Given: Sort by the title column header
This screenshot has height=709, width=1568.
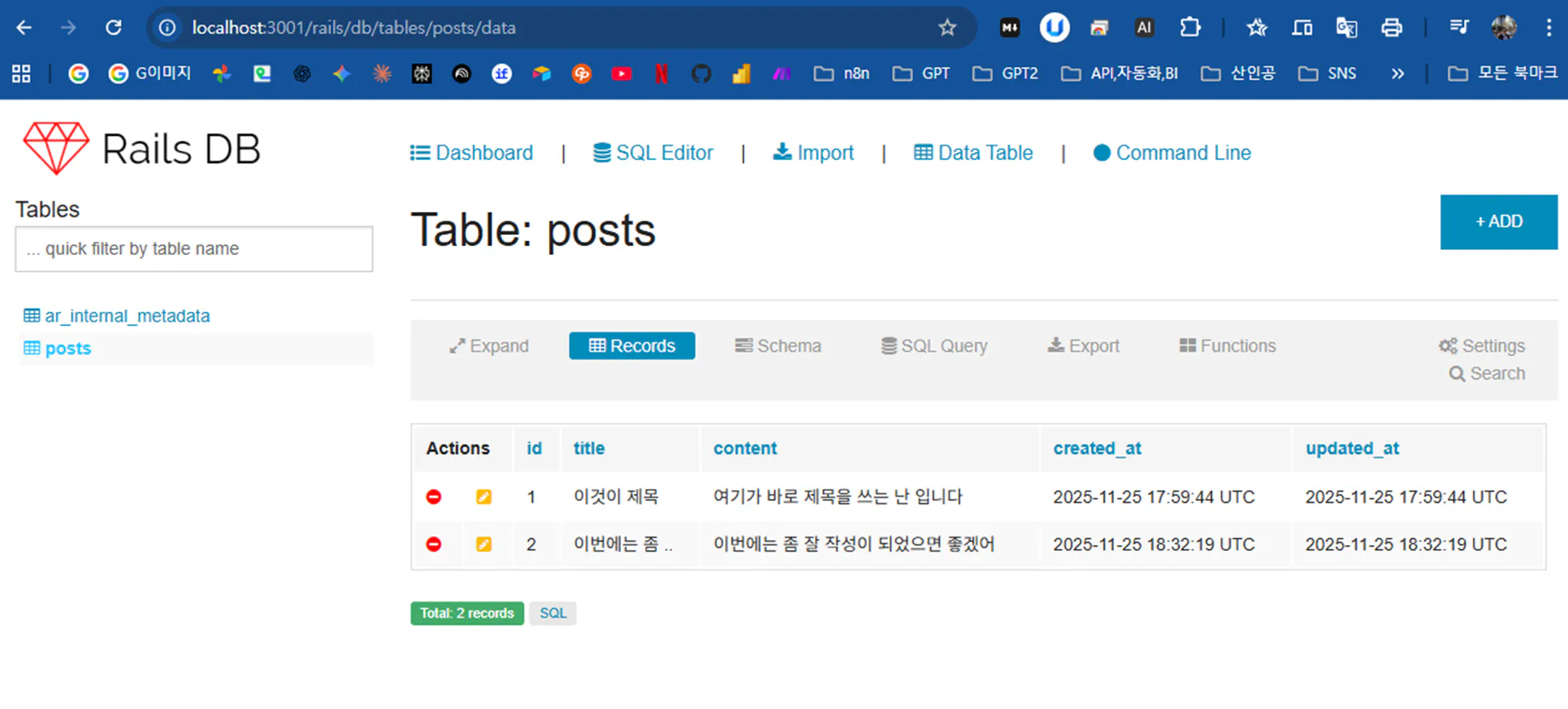Looking at the screenshot, I should tap(589, 448).
